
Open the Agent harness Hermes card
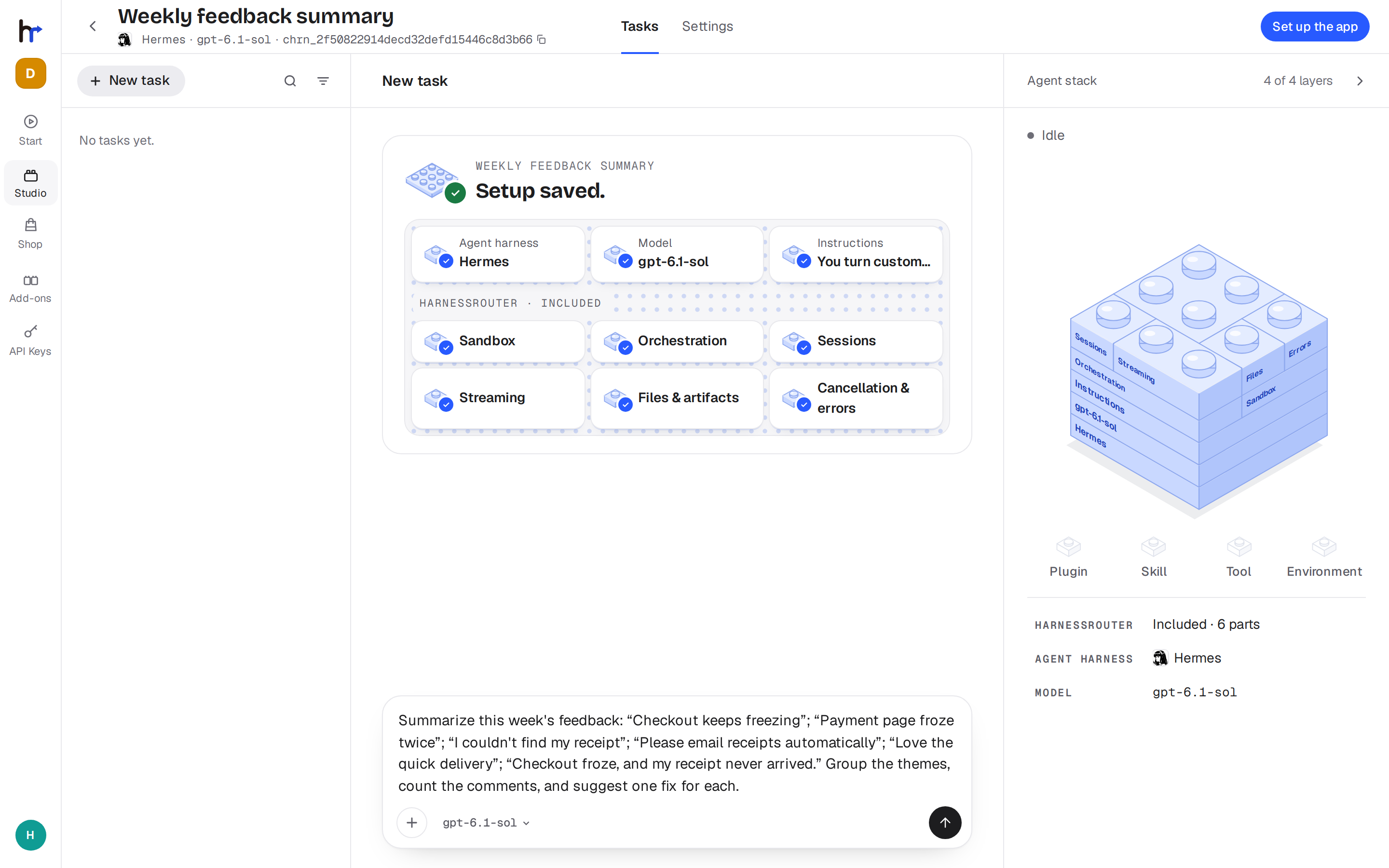coord(498,253)
